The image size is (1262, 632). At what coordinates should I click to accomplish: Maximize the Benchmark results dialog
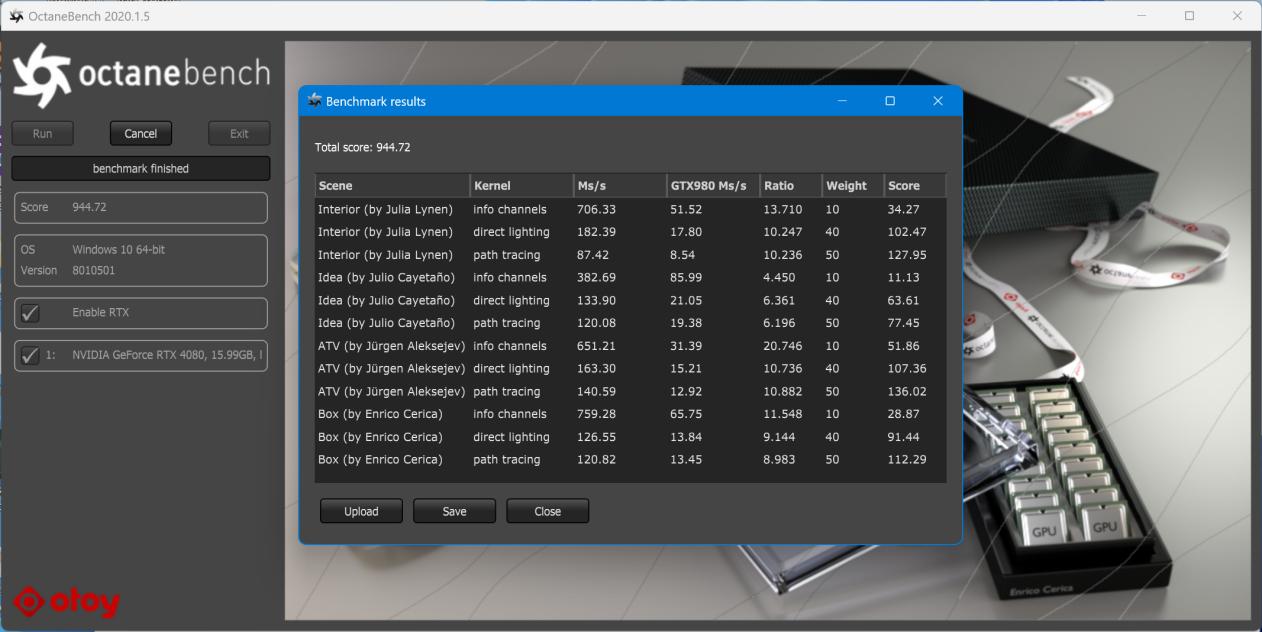coord(890,101)
